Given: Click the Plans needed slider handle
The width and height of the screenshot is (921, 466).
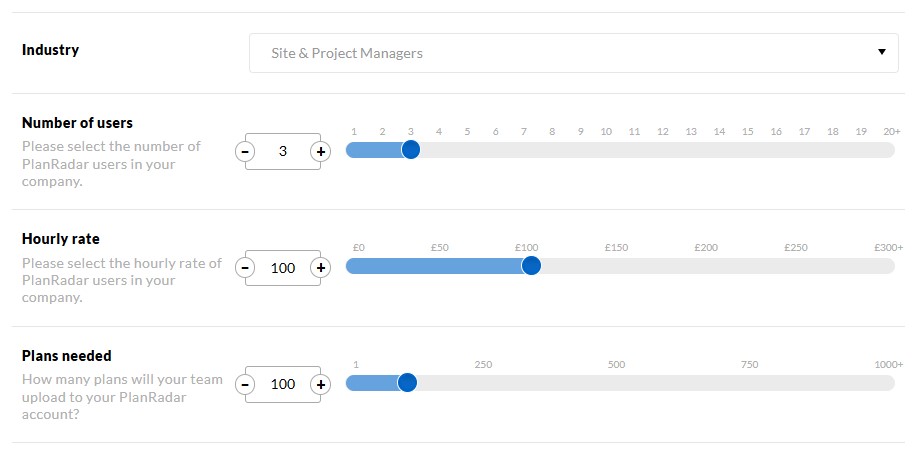Looking at the screenshot, I should pos(407,383).
